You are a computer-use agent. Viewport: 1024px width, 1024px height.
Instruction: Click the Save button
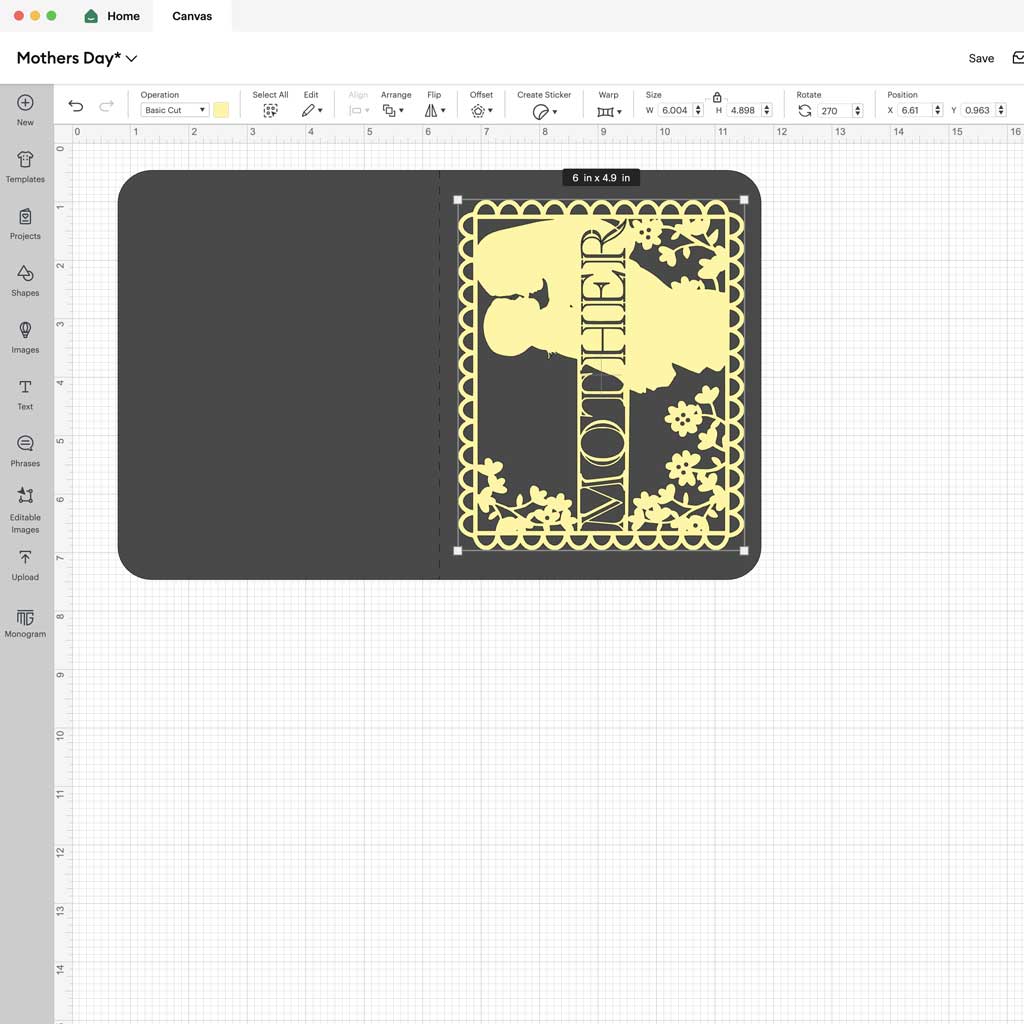[x=981, y=58]
